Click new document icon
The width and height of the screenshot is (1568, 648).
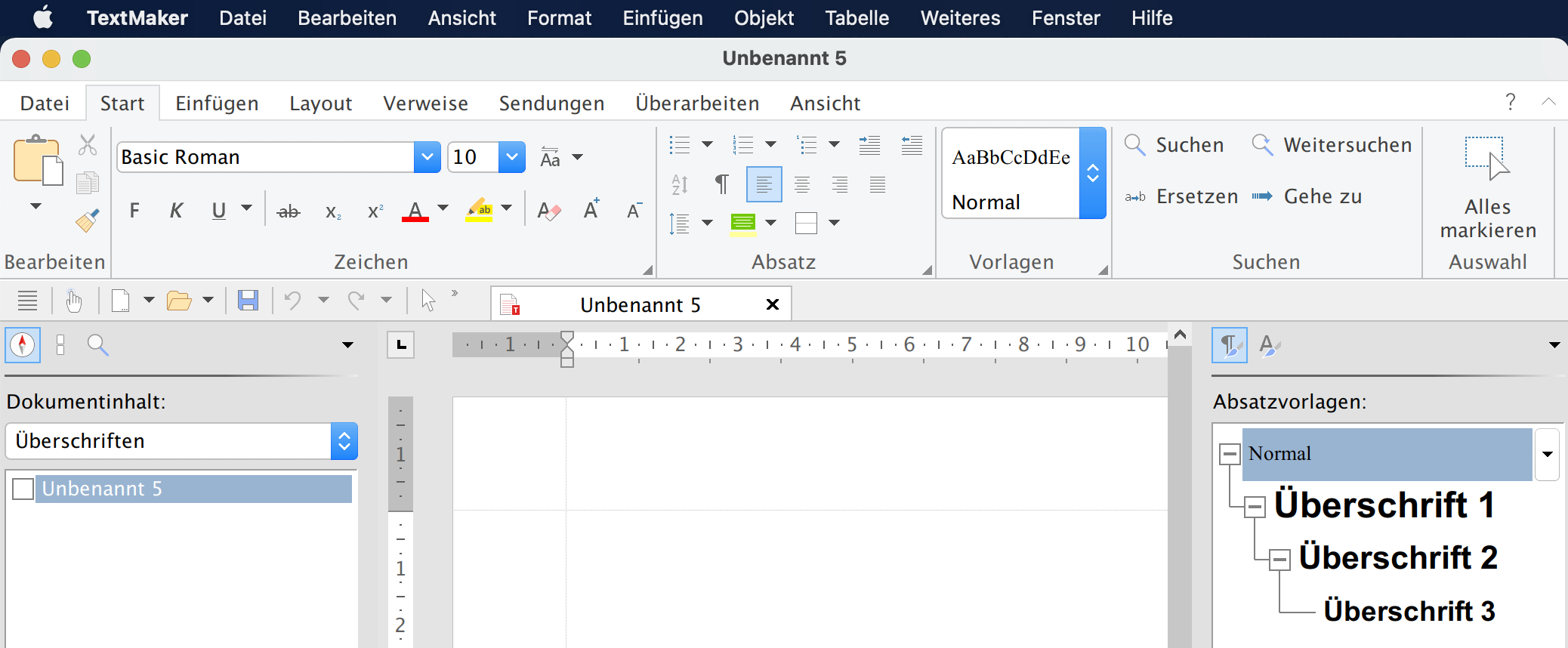pyautogui.click(x=120, y=301)
